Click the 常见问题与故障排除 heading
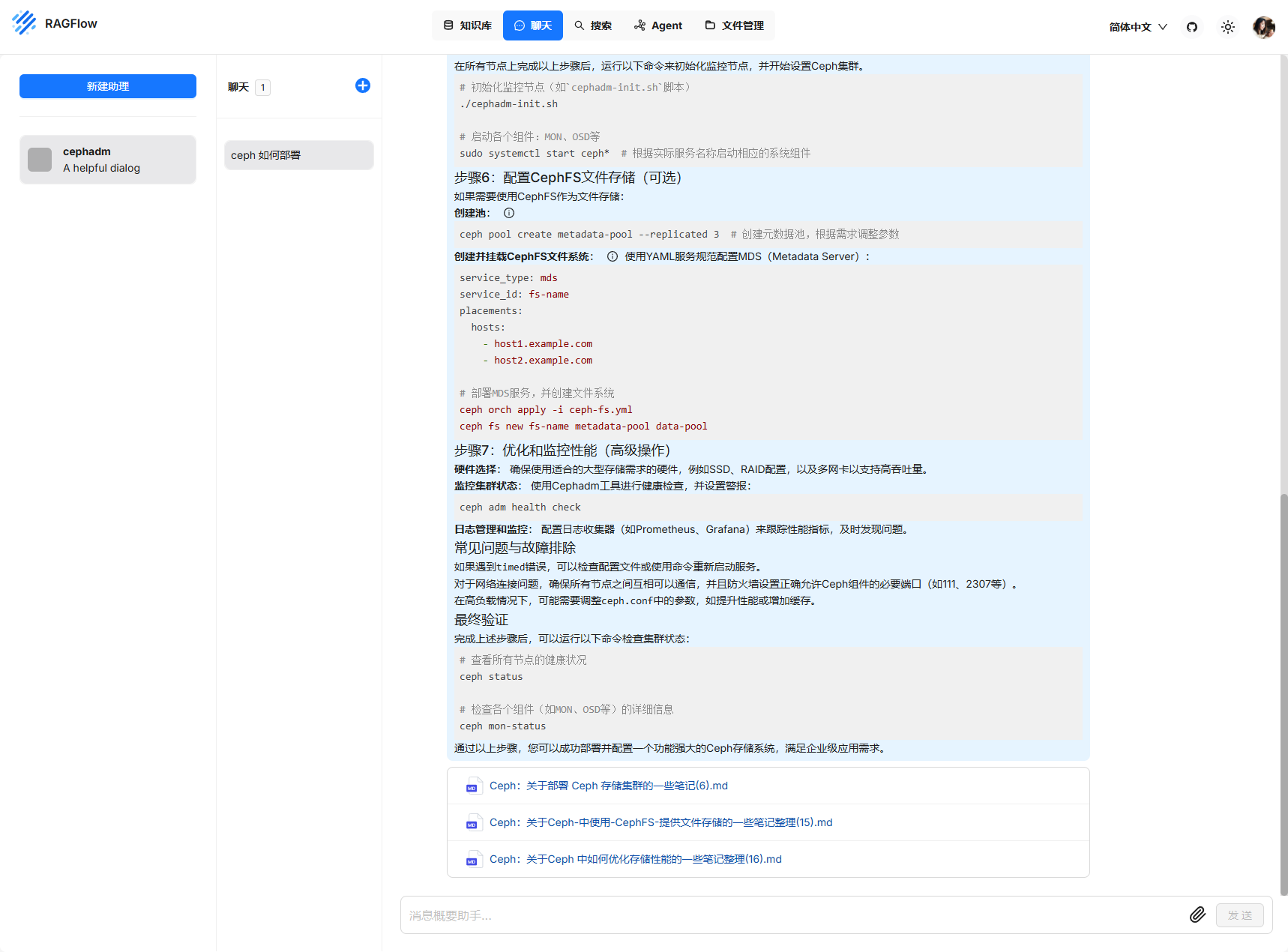This screenshot has width=1288, height=952. coord(515,548)
